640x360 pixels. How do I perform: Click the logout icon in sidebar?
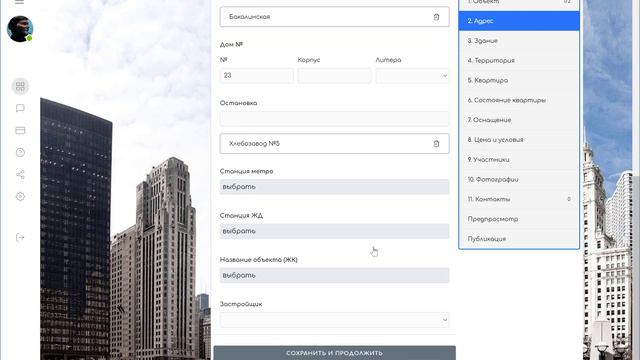[20, 238]
